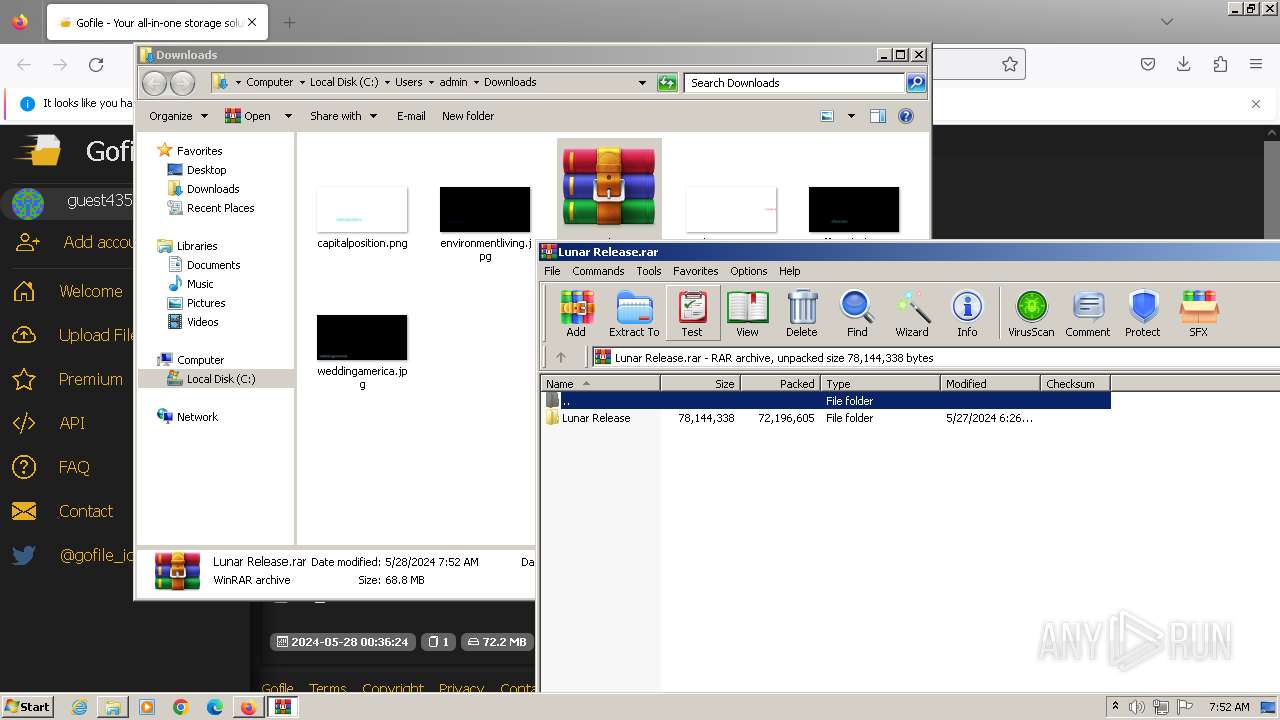Screen dimensions: 1280x720
Task: Click the Search Downloads field
Action: click(x=795, y=83)
